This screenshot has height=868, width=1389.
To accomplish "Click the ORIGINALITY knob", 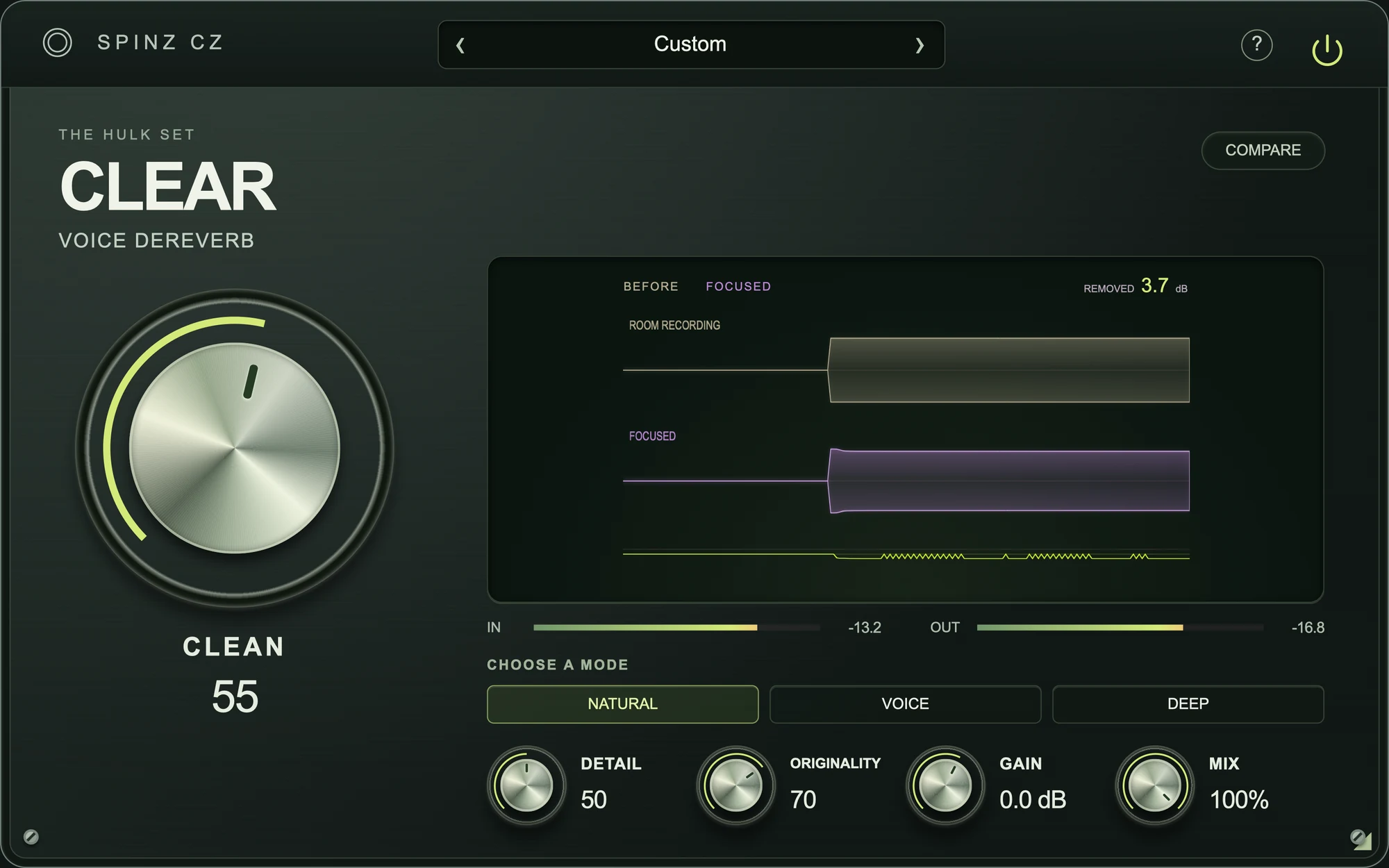I will tap(735, 785).
